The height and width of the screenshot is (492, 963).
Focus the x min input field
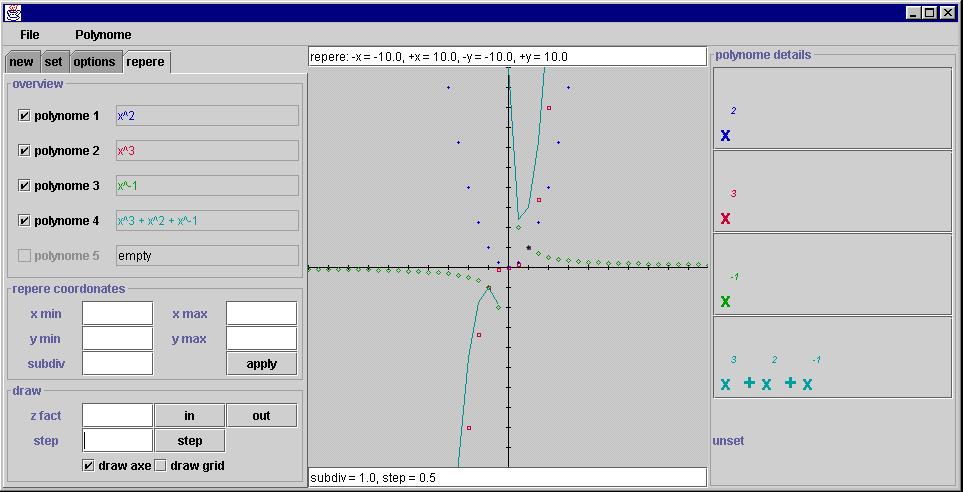(x=117, y=314)
